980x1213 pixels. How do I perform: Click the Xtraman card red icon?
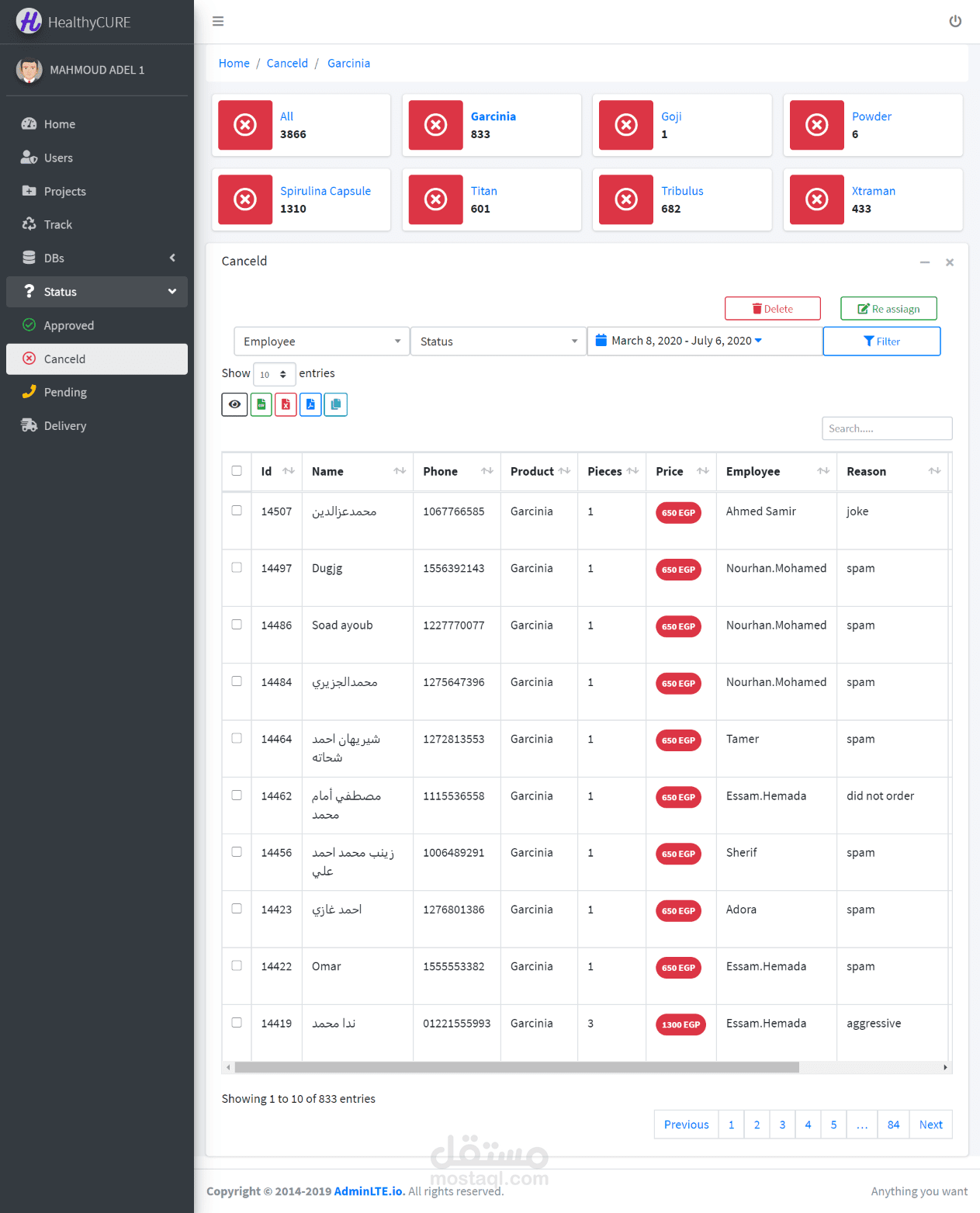[x=817, y=199]
